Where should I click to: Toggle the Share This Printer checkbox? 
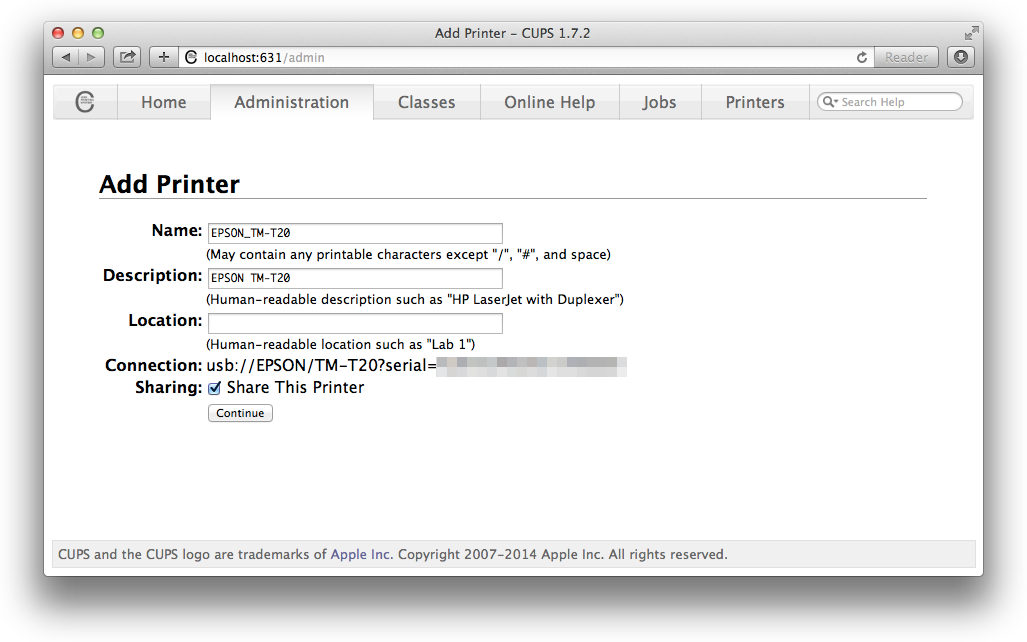(214, 388)
